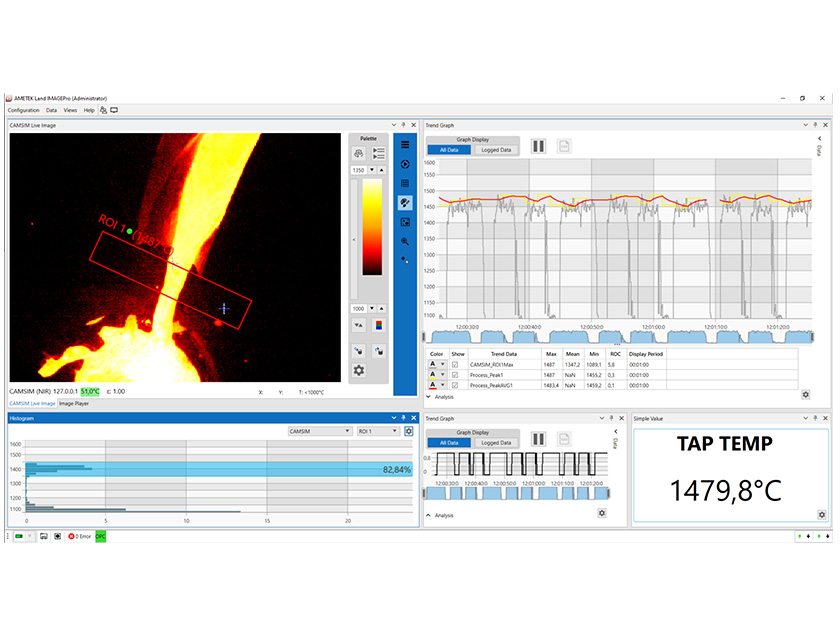Viewport: 840px width, 630px height.
Task: Select the zoom magnifier tool
Action: [405, 242]
